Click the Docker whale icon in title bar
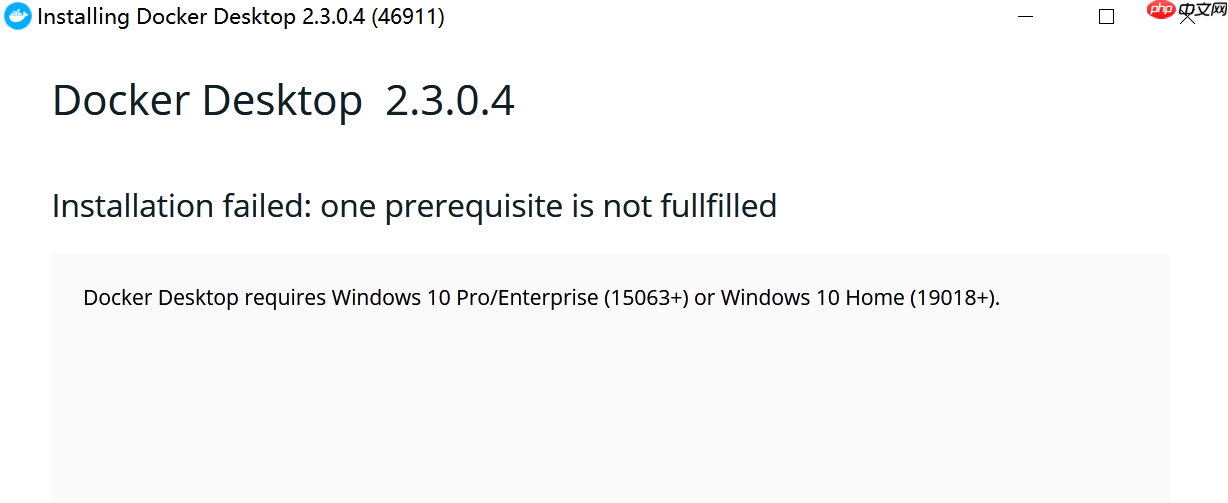Image resolution: width=1228 pixels, height=503 pixels. [18, 17]
